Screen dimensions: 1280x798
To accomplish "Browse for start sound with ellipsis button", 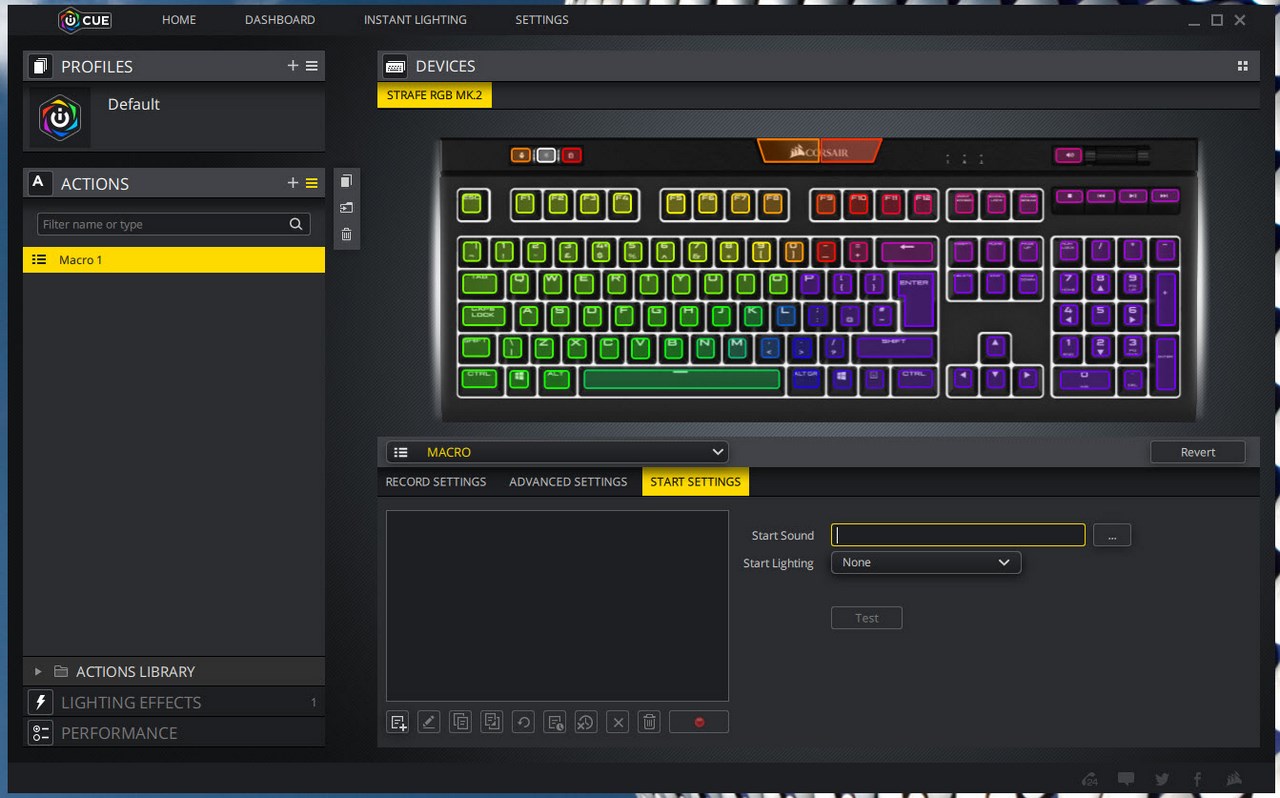I will [x=1112, y=535].
